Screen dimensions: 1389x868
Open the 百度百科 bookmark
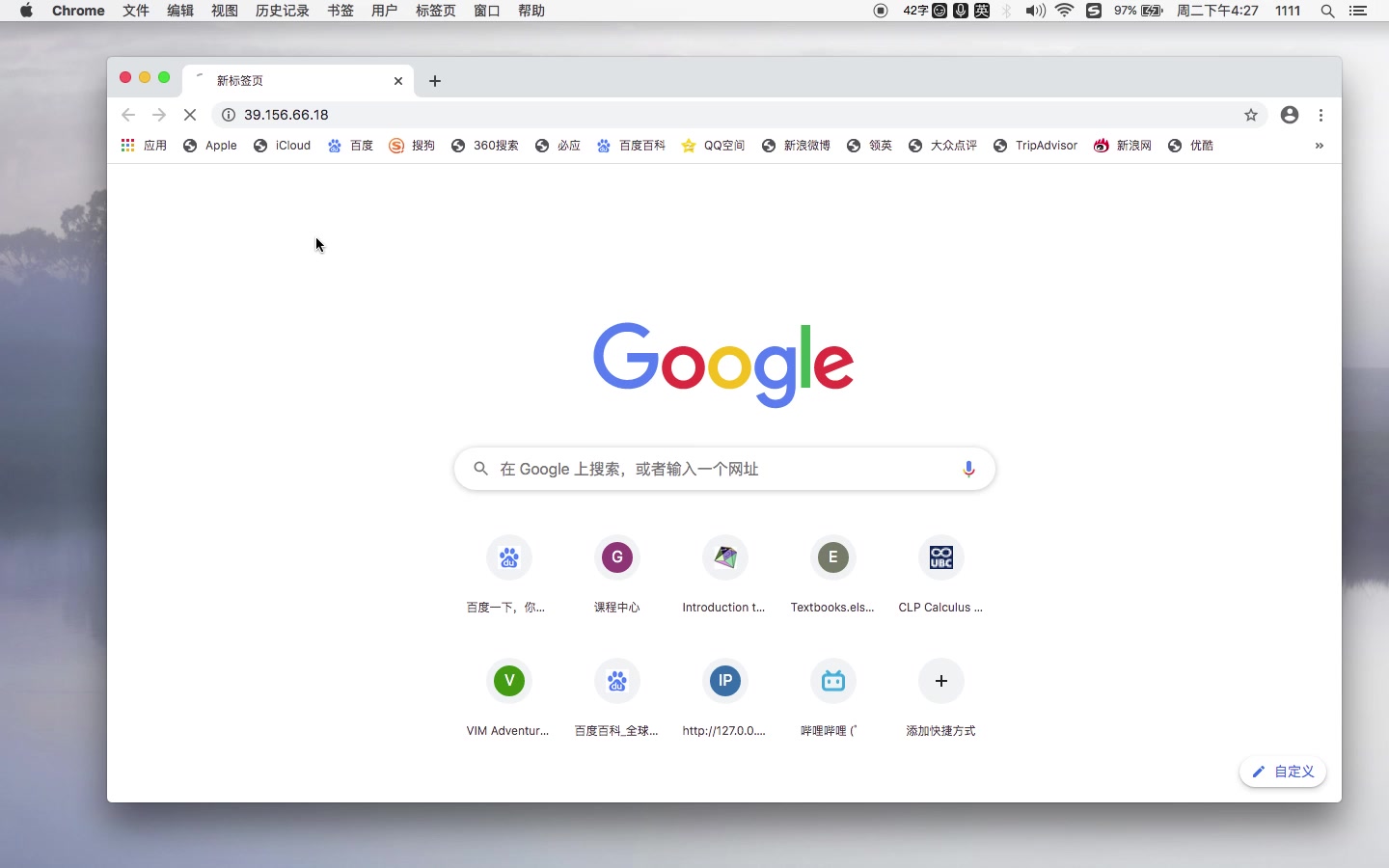(x=631, y=146)
